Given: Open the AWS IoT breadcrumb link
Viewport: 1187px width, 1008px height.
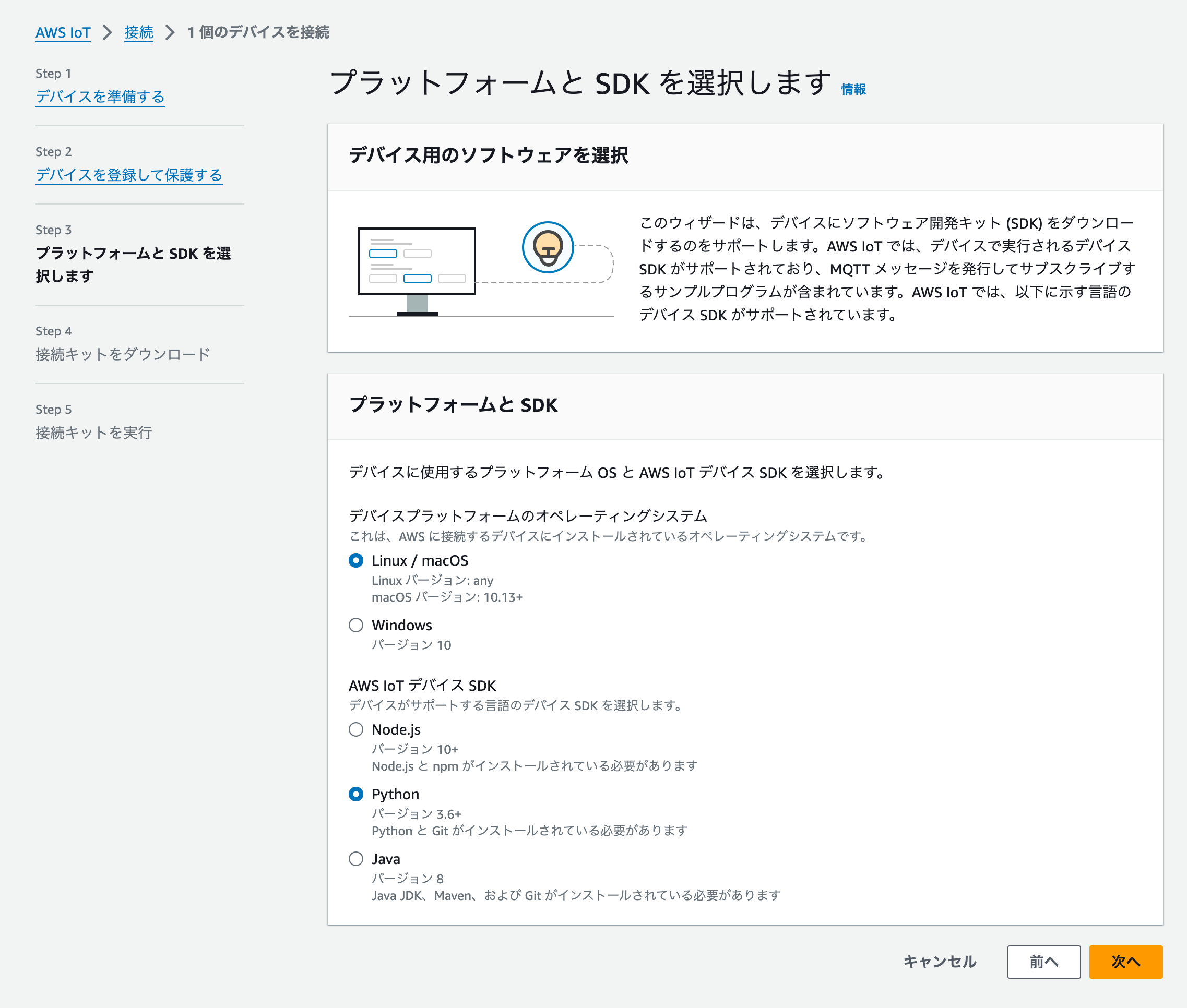Looking at the screenshot, I should pos(63,32).
